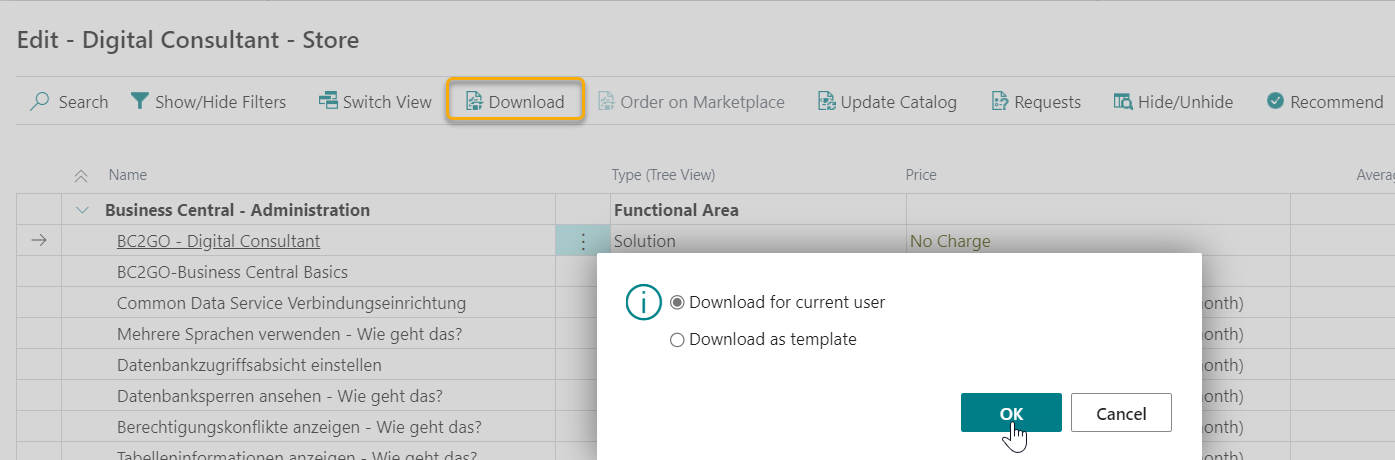Open the BC2GO - Digital Consultant link

(x=218, y=241)
